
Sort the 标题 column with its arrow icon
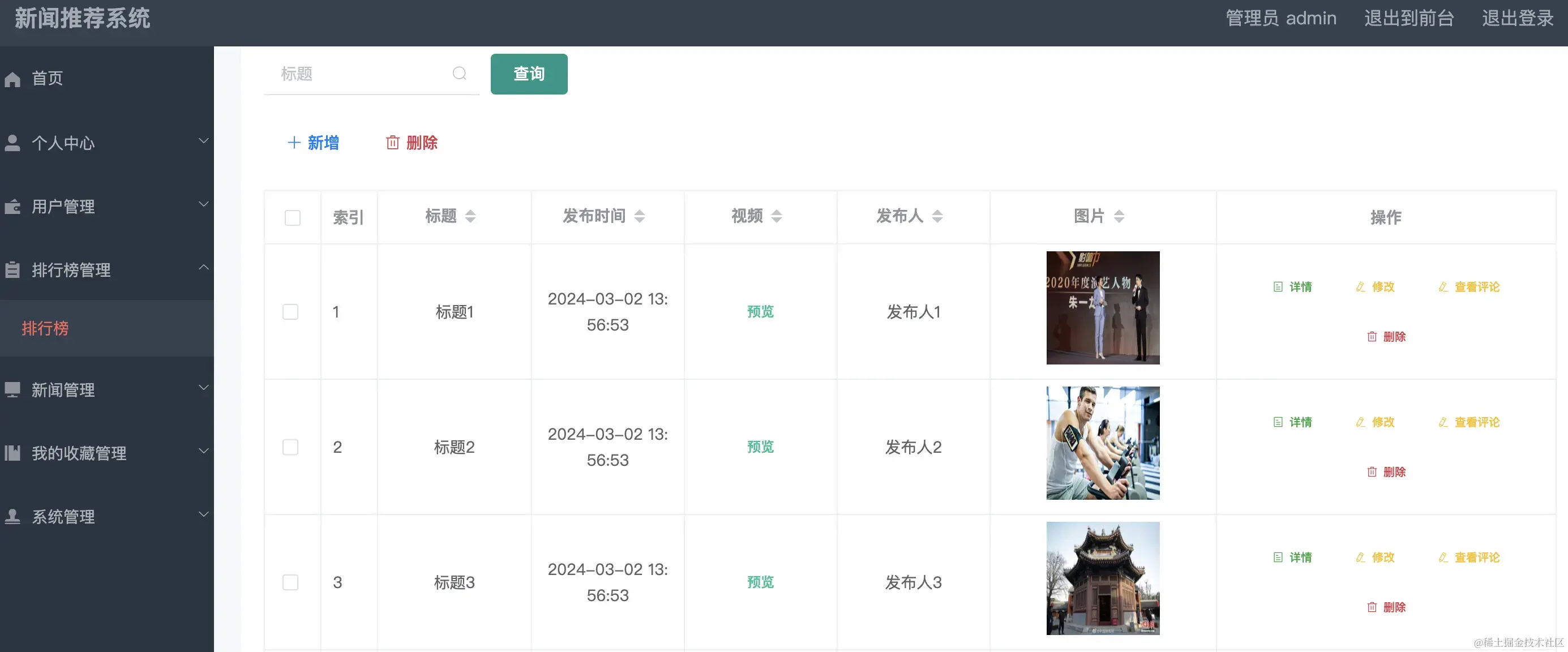[470, 216]
